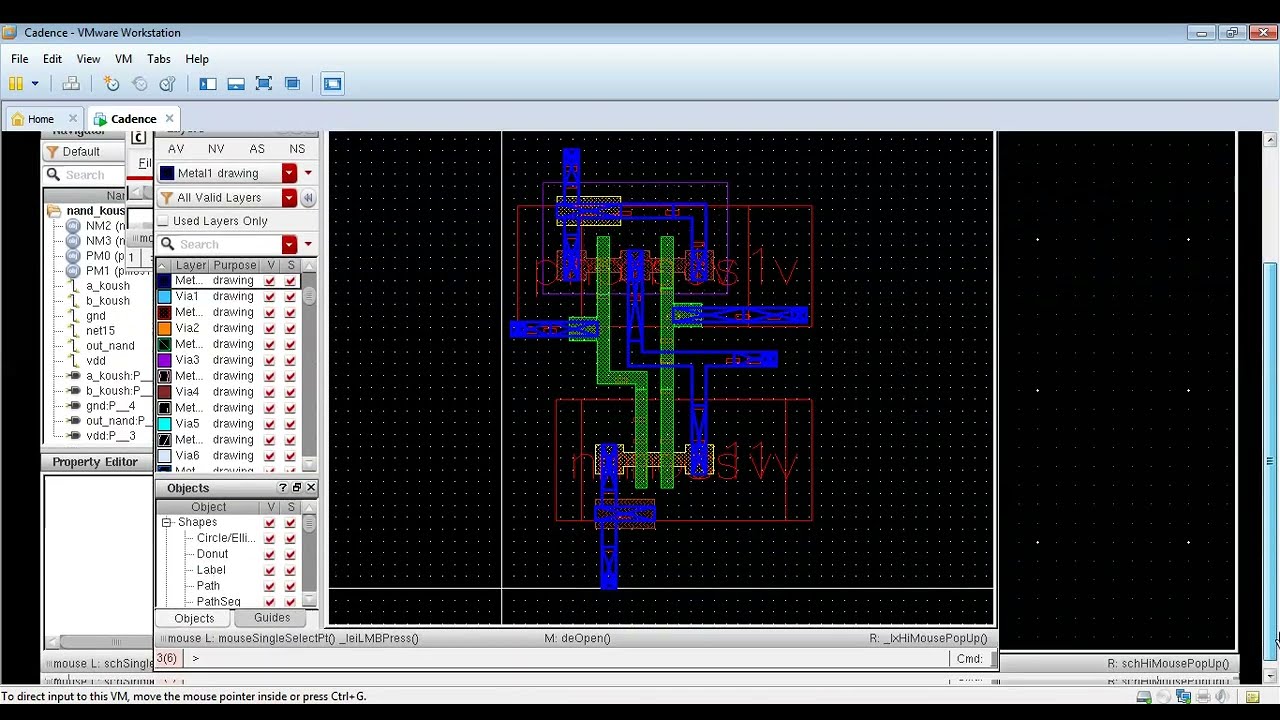Image resolution: width=1280 pixels, height=720 pixels.
Task: Toggle selectable checkbox for Label objects
Action: pos(291,570)
